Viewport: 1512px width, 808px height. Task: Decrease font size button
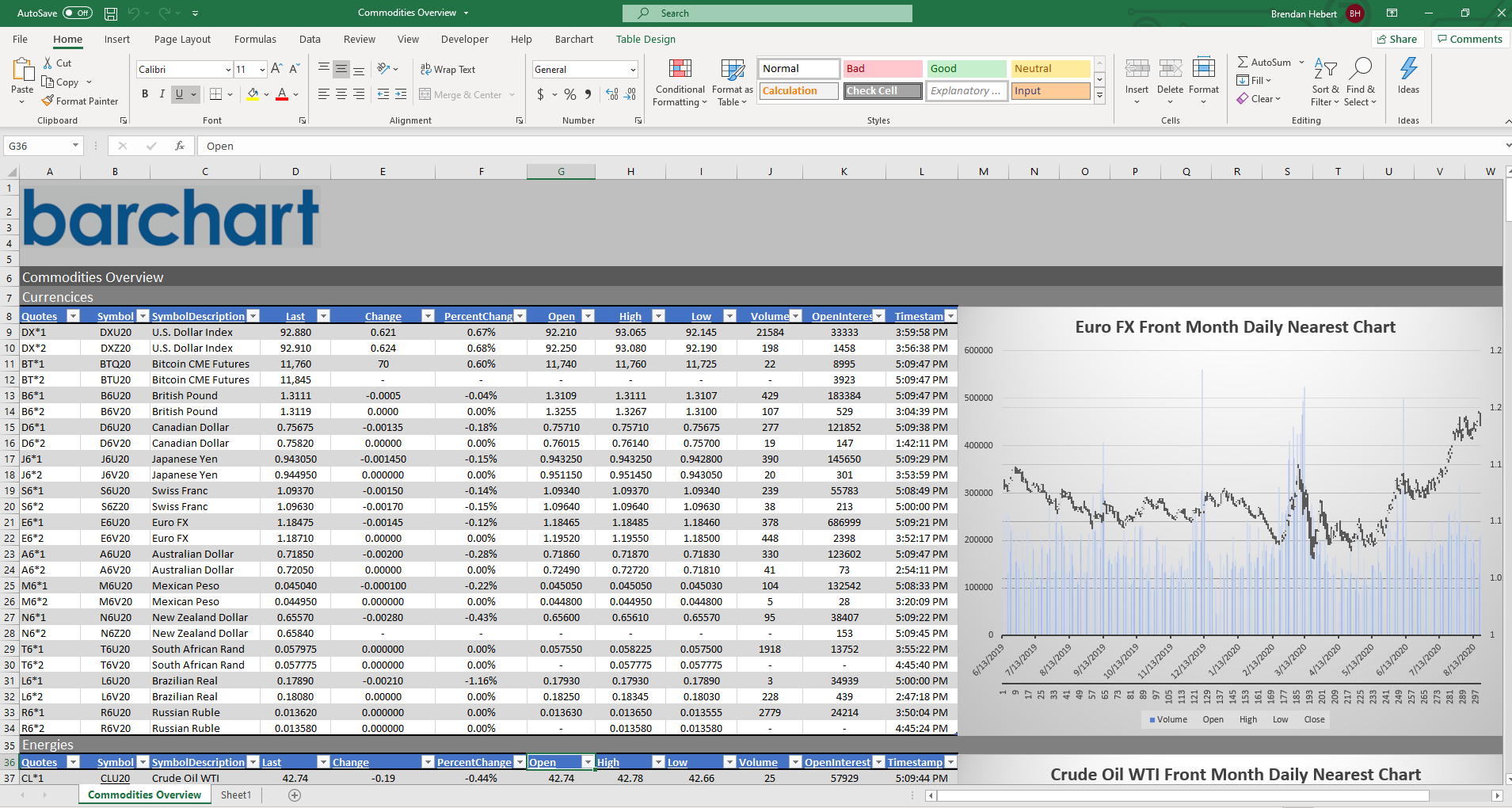[x=295, y=69]
